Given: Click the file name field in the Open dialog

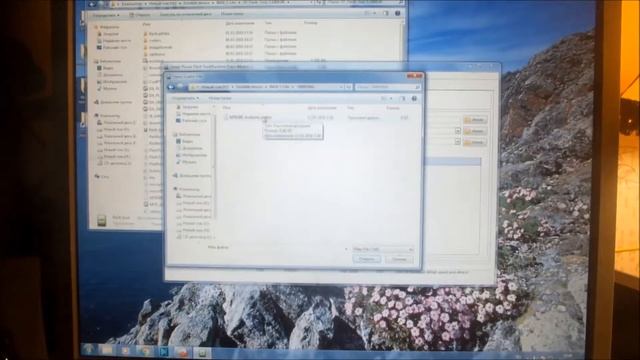Looking at the screenshot, I should pyautogui.click(x=289, y=249).
